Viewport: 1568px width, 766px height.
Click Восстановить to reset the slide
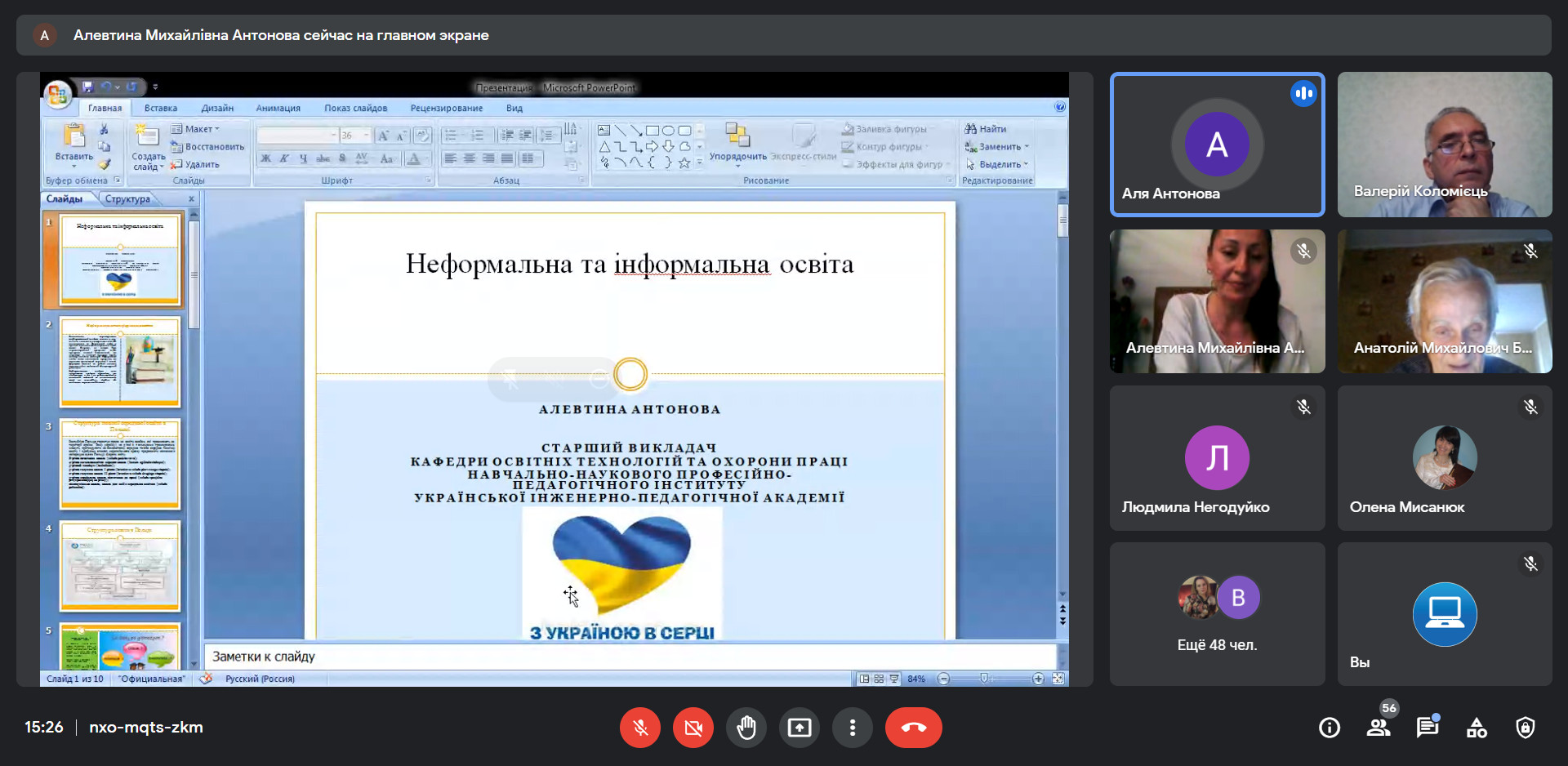[x=207, y=147]
